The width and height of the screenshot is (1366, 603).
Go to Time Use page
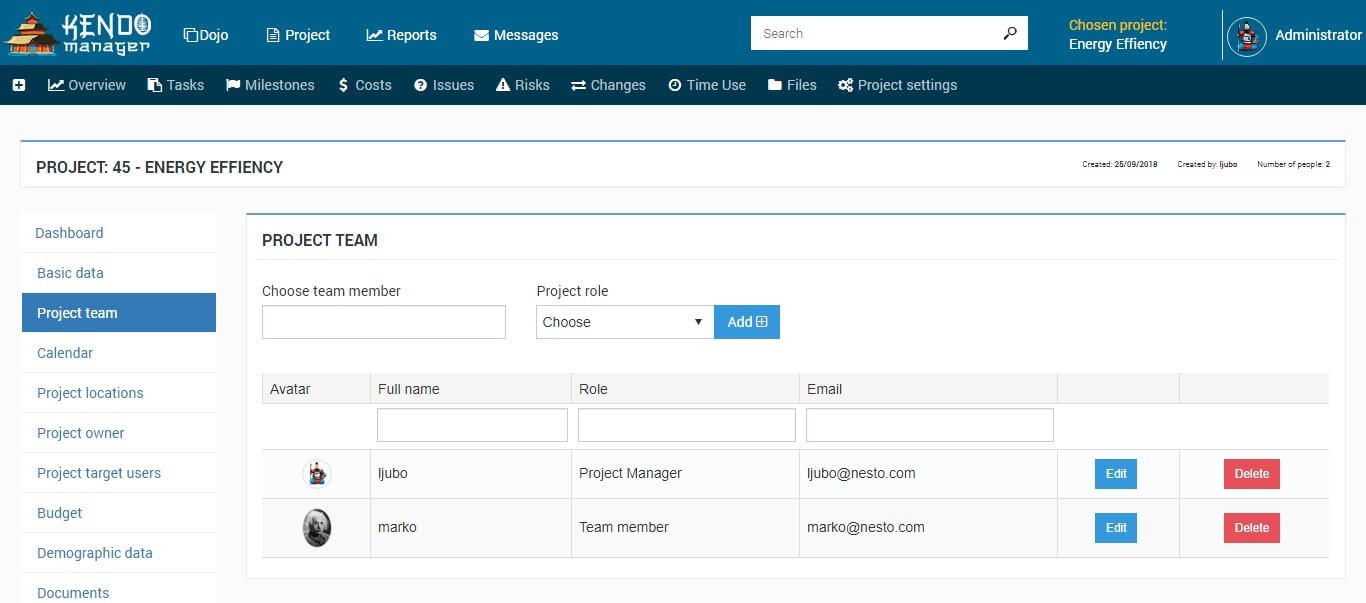707,85
